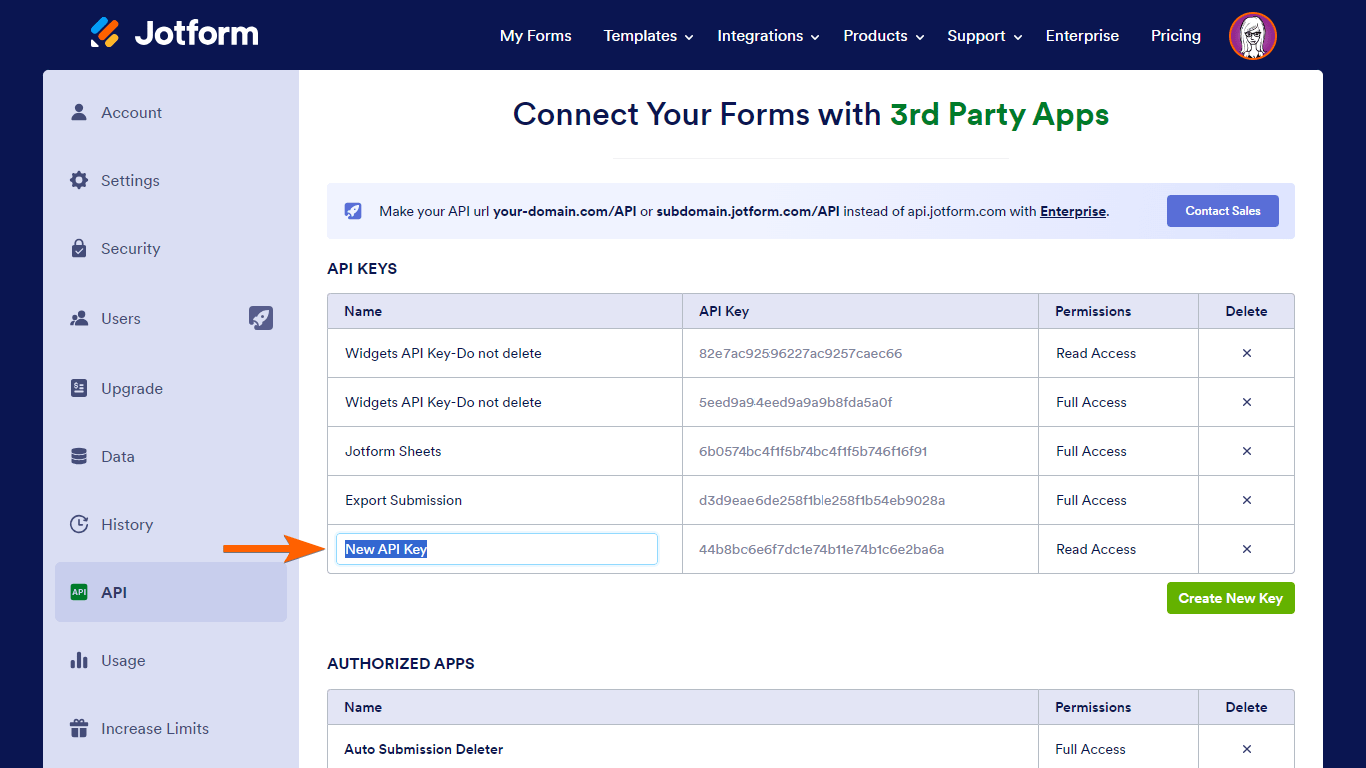Open the user avatar profile menu
Viewport: 1366px width, 768px height.
point(1252,36)
